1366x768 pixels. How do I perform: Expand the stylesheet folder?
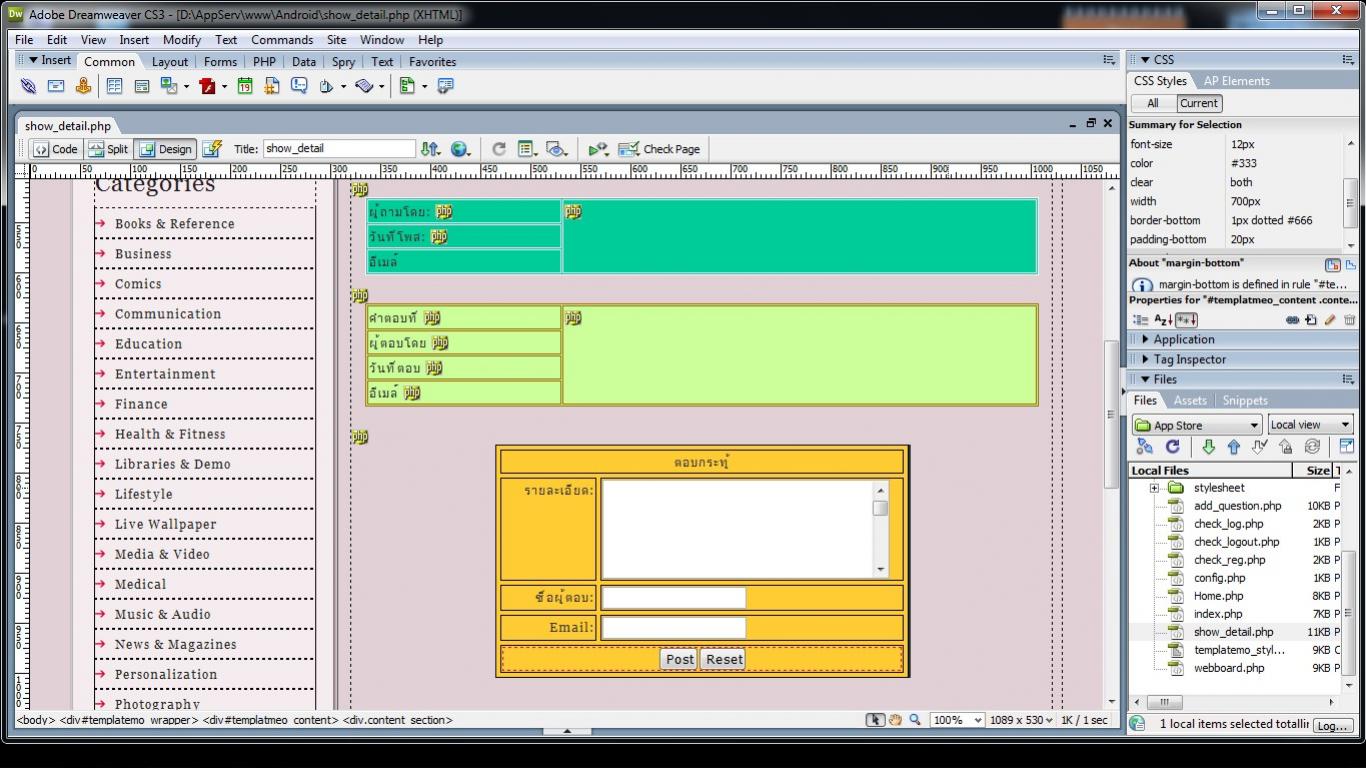click(1154, 488)
